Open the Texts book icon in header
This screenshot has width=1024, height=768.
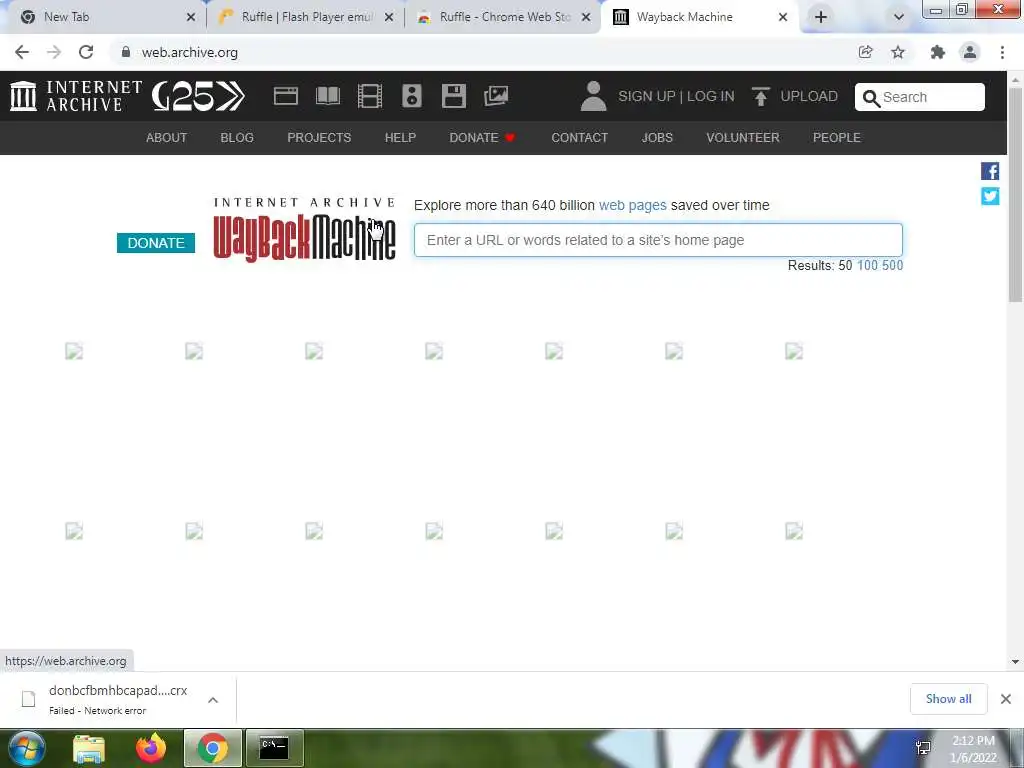(x=328, y=96)
